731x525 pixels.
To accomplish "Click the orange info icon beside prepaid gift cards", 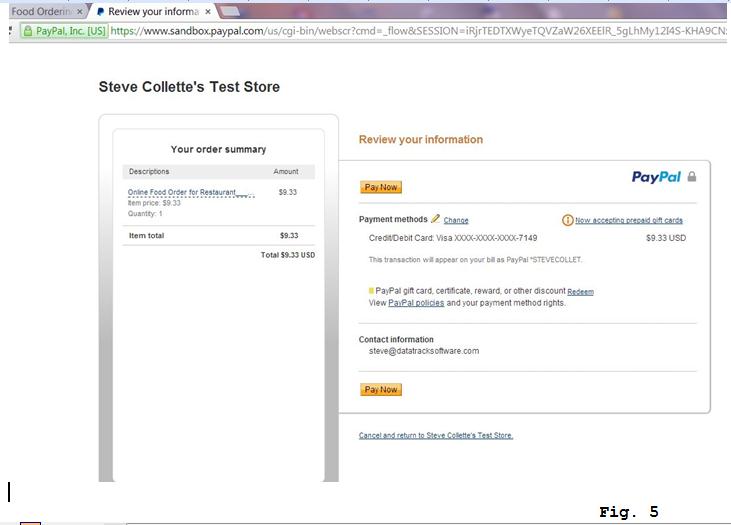I will pos(567,220).
